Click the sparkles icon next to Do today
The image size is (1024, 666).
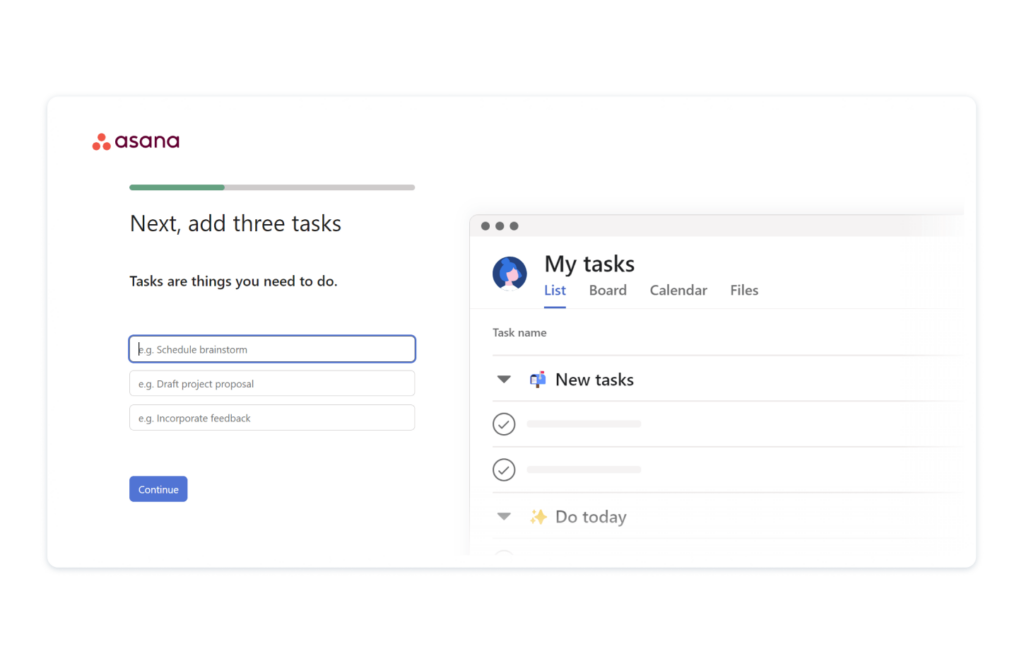538,516
